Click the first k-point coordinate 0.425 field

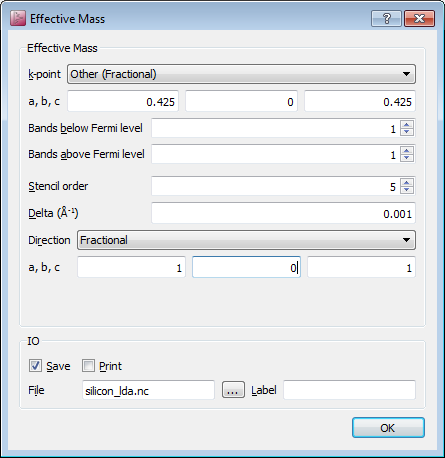123,101
